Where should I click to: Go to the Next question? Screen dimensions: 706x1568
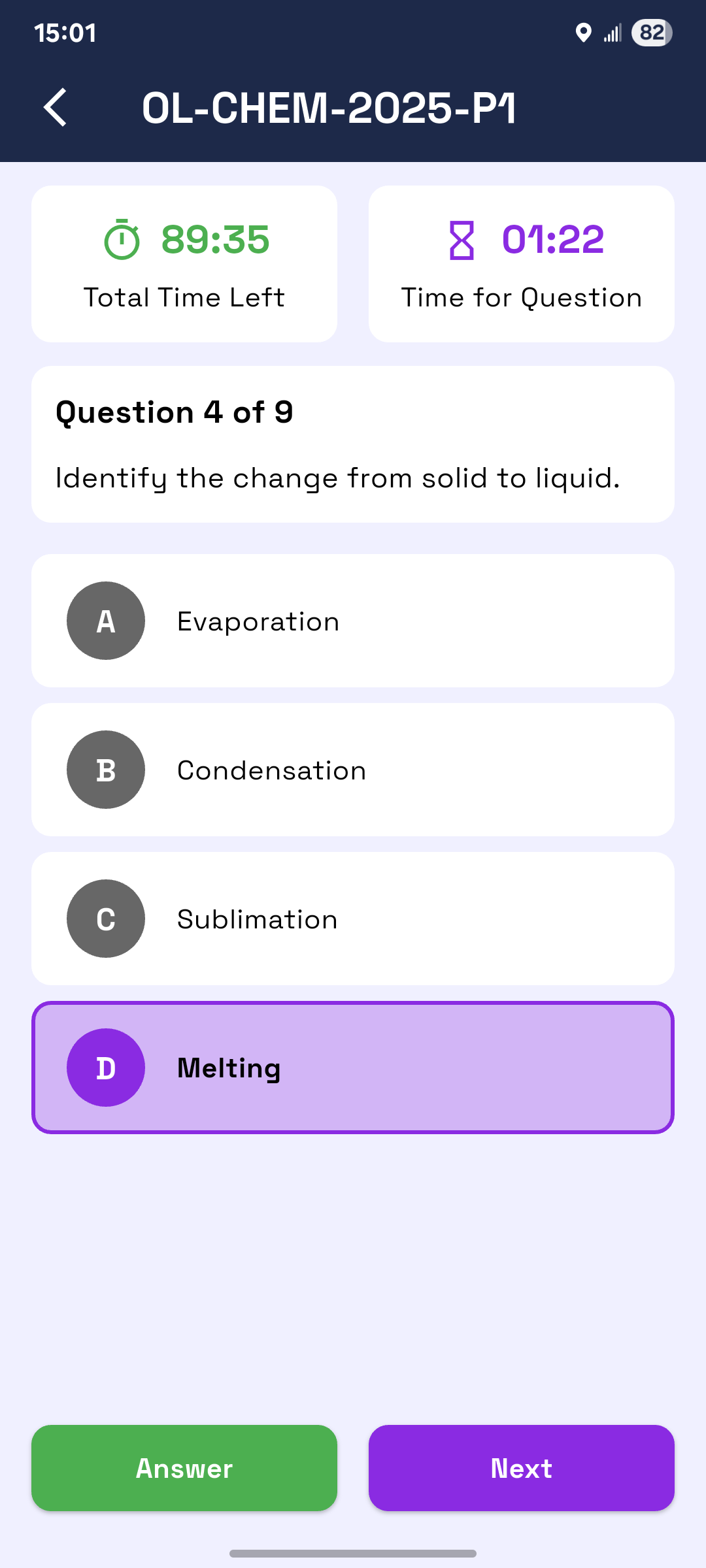tap(521, 1468)
